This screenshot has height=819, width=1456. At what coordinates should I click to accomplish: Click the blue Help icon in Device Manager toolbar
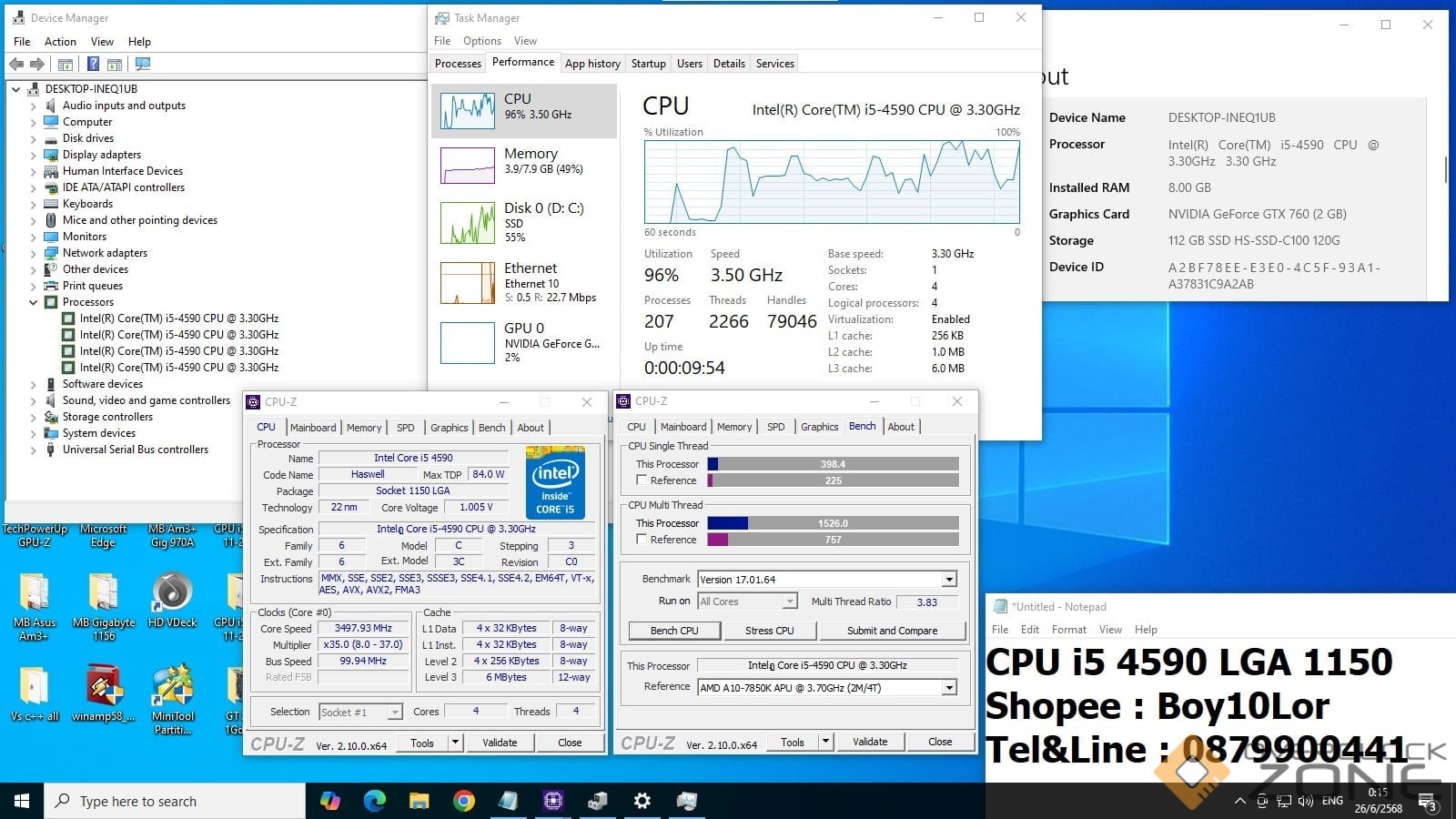(x=93, y=64)
